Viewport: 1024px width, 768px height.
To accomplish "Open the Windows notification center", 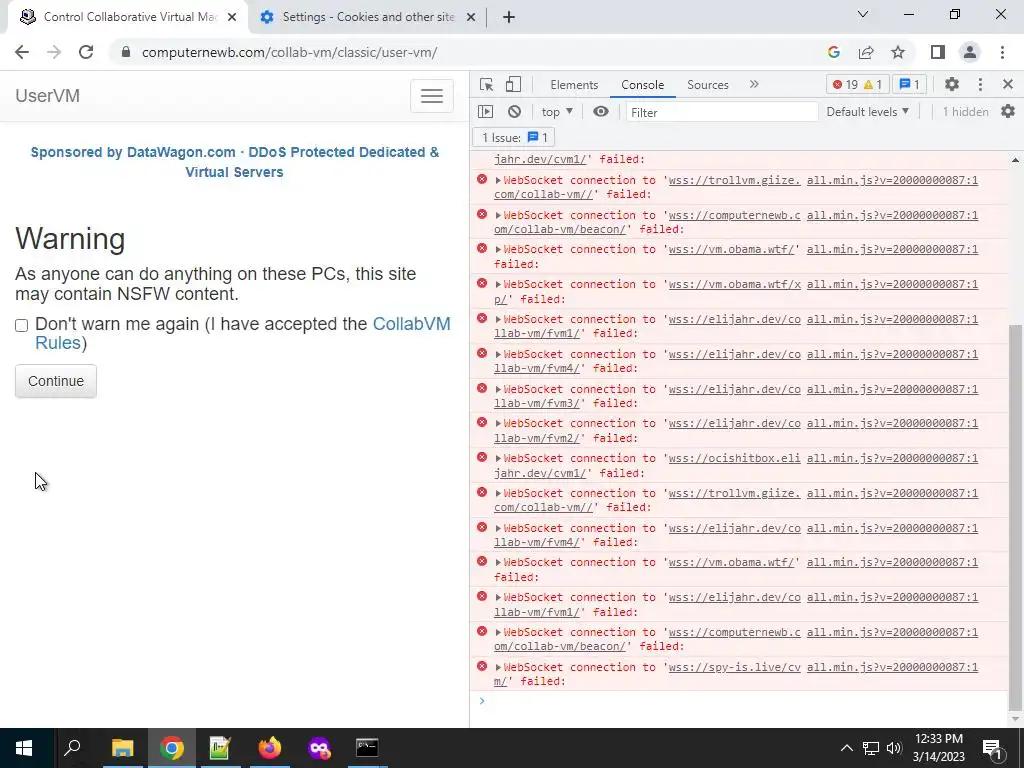I will pos(992,748).
